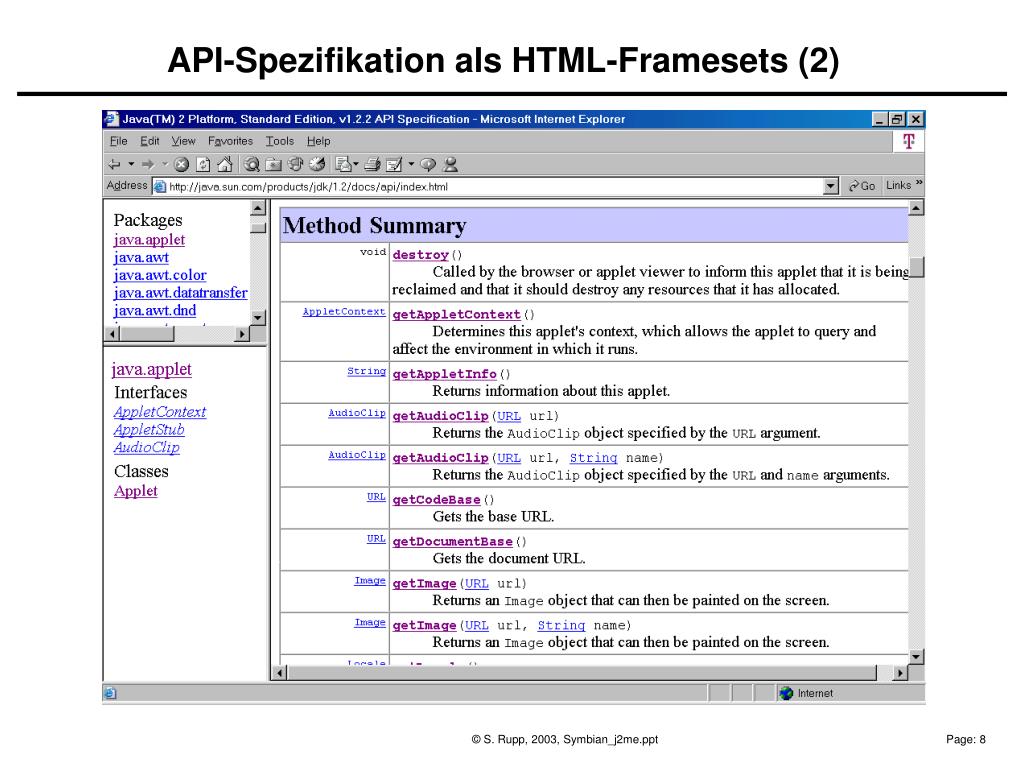Open the getAppletContext method link
This screenshot has width=1024, height=768.
456,314
